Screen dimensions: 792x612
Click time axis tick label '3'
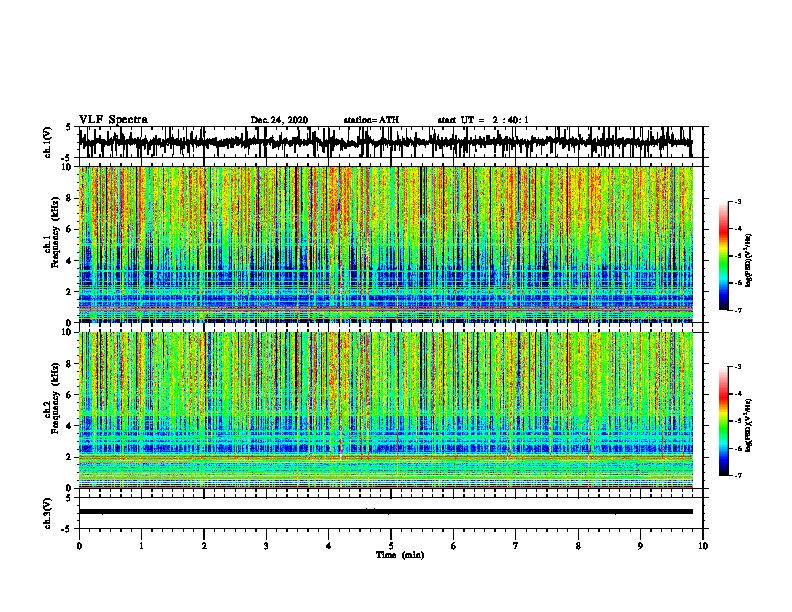(266, 546)
